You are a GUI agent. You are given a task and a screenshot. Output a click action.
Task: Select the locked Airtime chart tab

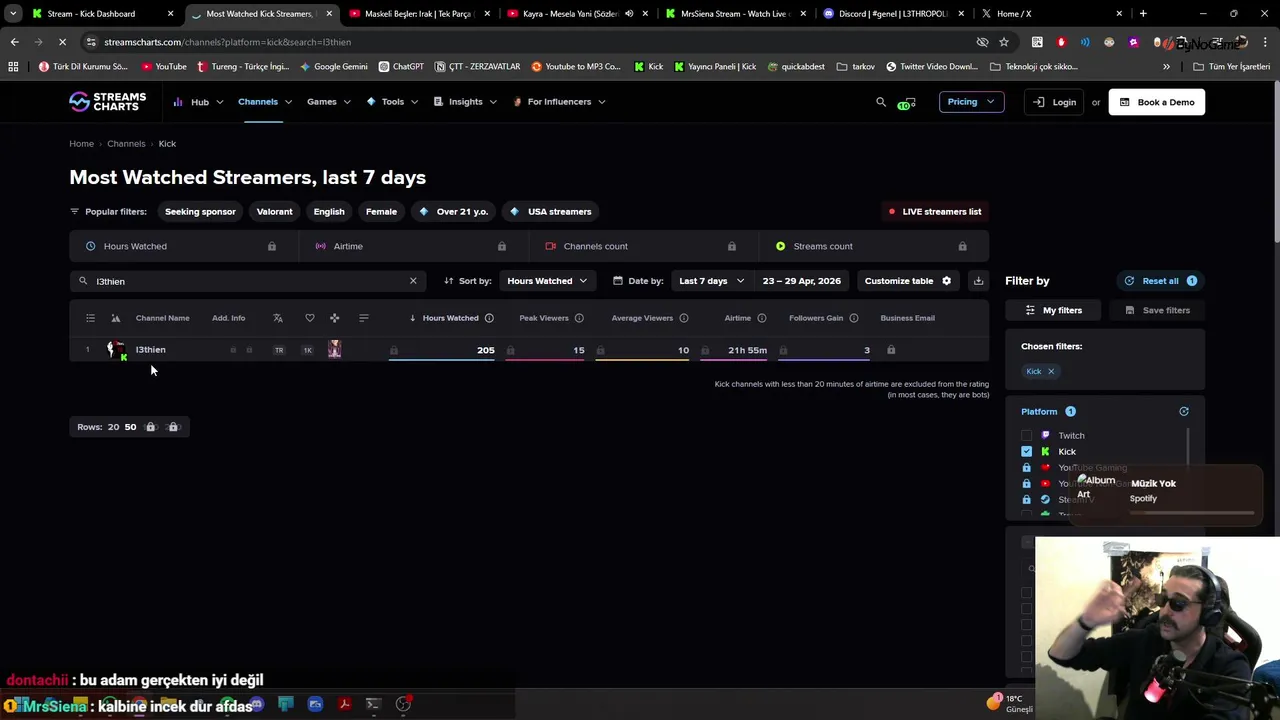tap(413, 246)
